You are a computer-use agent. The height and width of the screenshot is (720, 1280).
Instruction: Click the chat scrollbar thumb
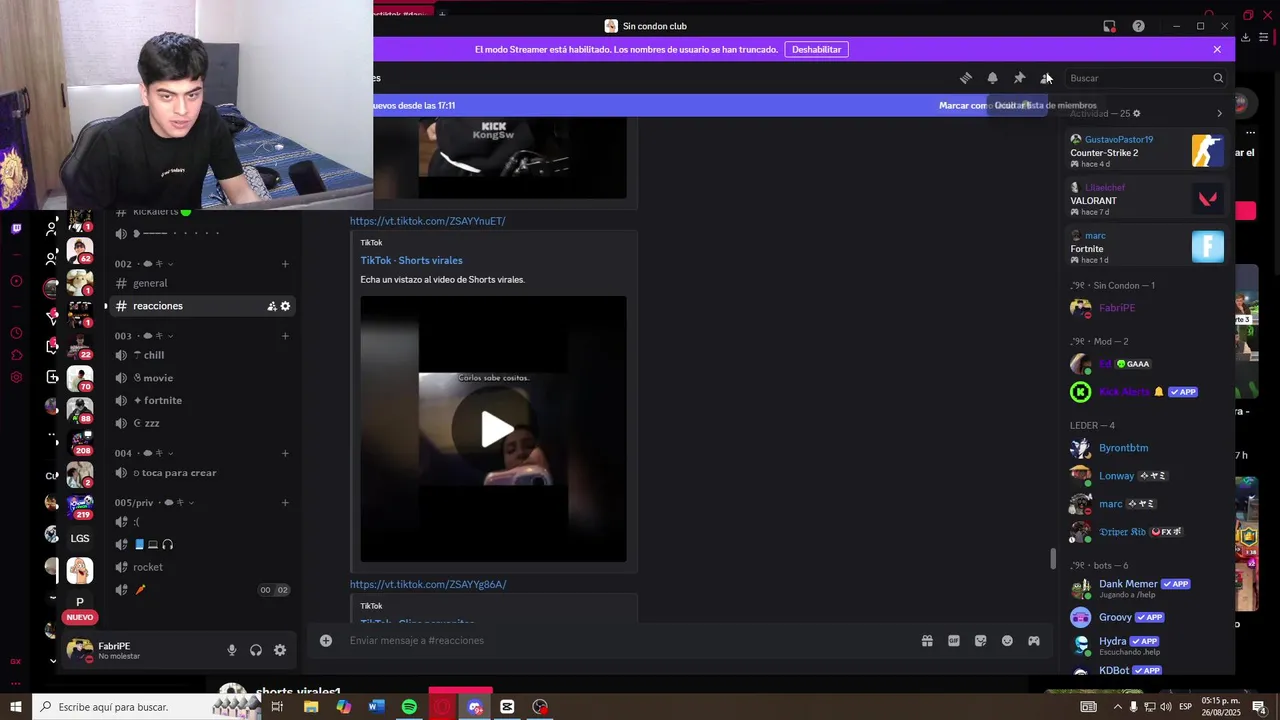click(x=1052, y=559)
